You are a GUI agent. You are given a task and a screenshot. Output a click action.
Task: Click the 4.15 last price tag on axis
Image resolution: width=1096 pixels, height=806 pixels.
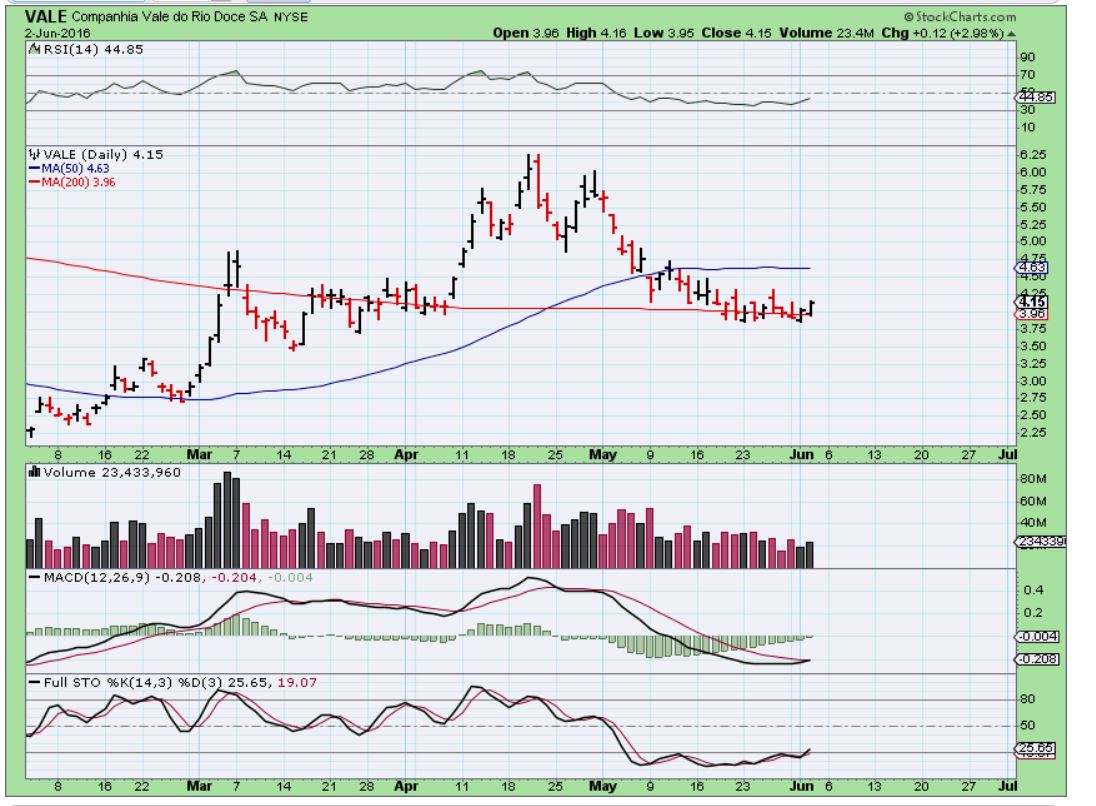click(1031, 301)
